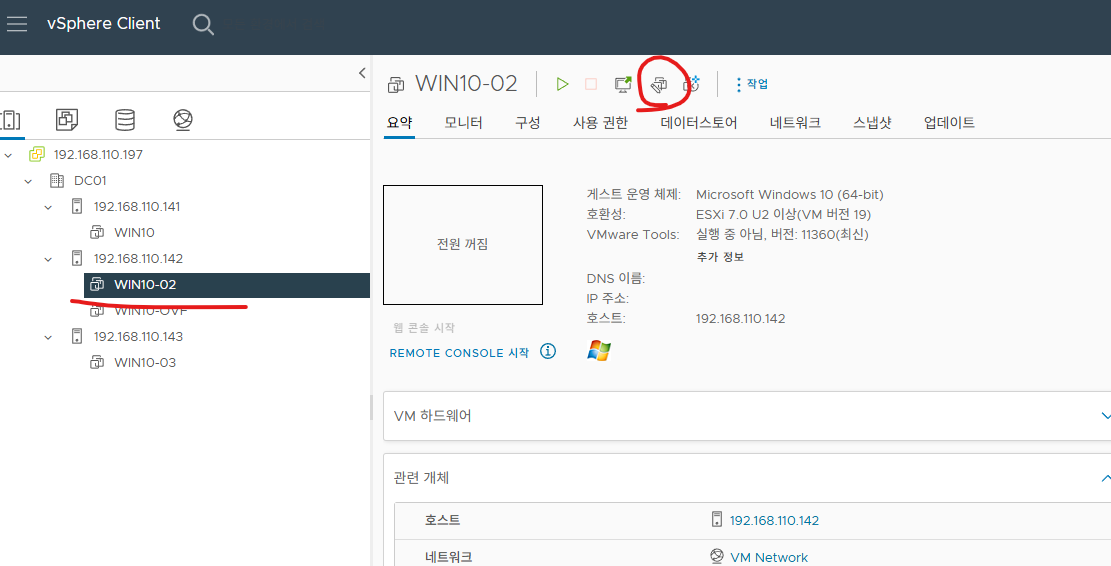This screenshot has width=1111, height=566.
Task: Switch to Hosts and Clusters inventory view
Action: [11, 120]
